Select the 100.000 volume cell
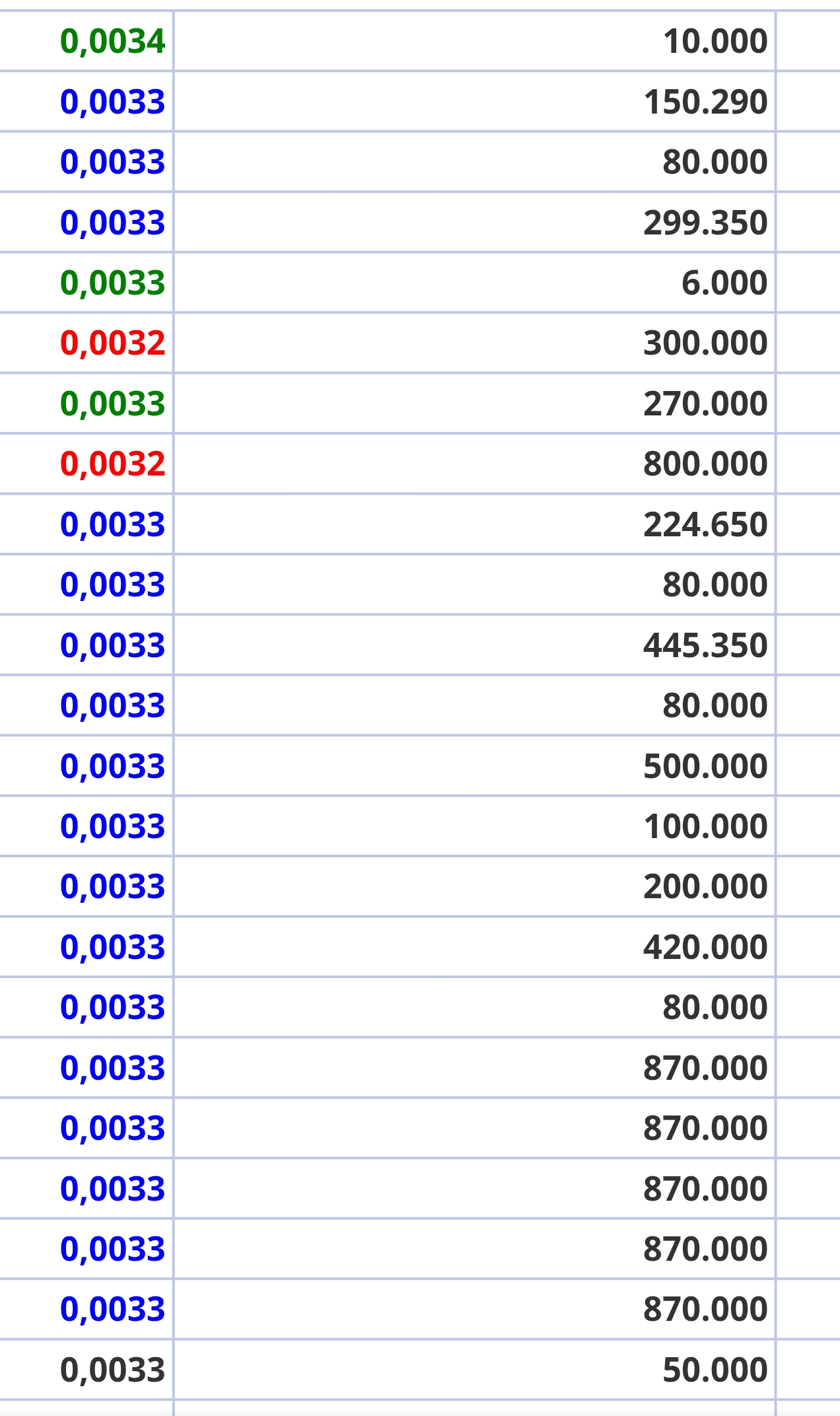840x1416 pixels. pos(705,827)
